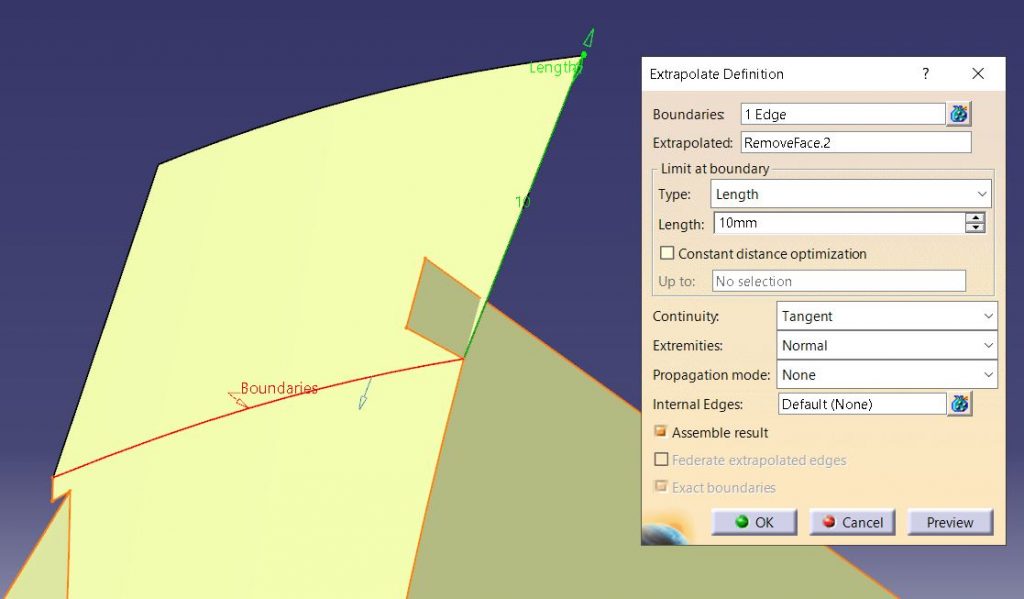Screen dimensions: 1024x599
Task: Confirm extrapolation with the OK button
Action: pyautogui.click(x=753, y=522)
